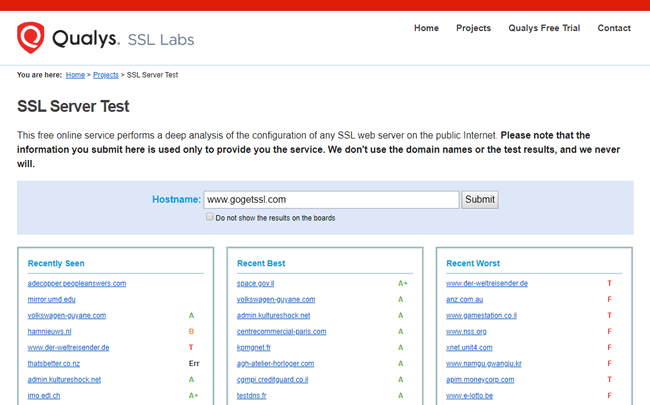Click the 'Recently Seen' panel title
Screen dimensions: 650x405
(56, 263)
